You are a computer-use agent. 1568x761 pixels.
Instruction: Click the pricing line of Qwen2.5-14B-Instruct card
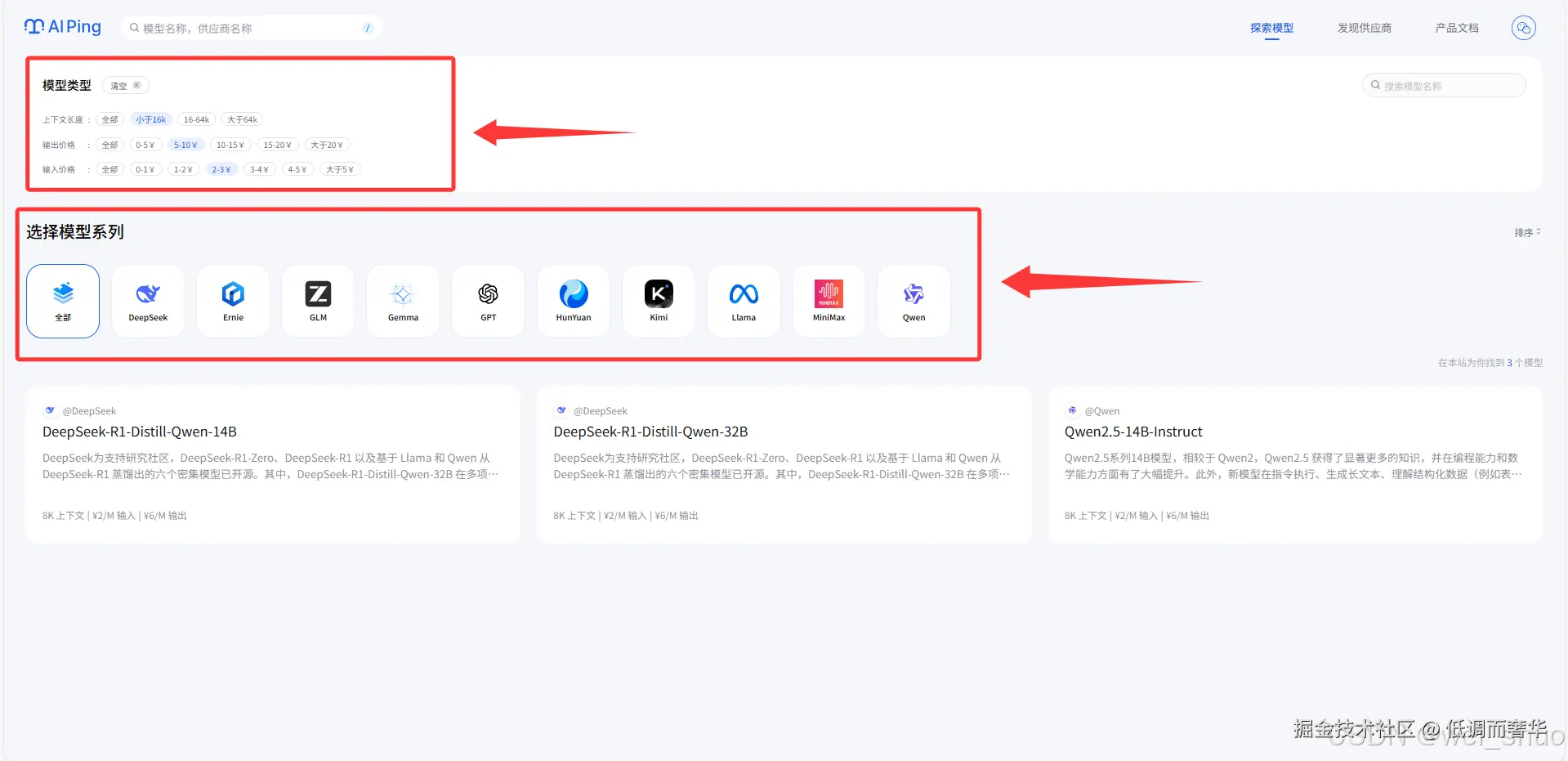[x=1137, y=516]
